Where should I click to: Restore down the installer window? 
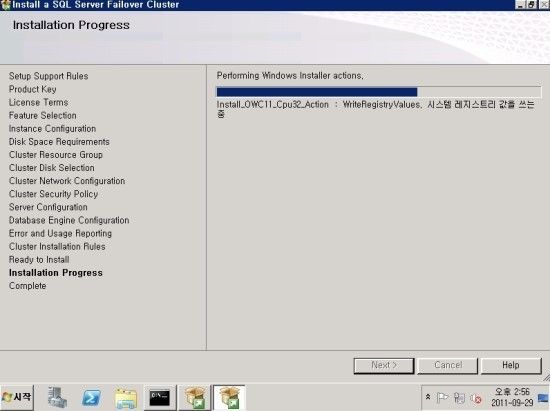(531, 5)
